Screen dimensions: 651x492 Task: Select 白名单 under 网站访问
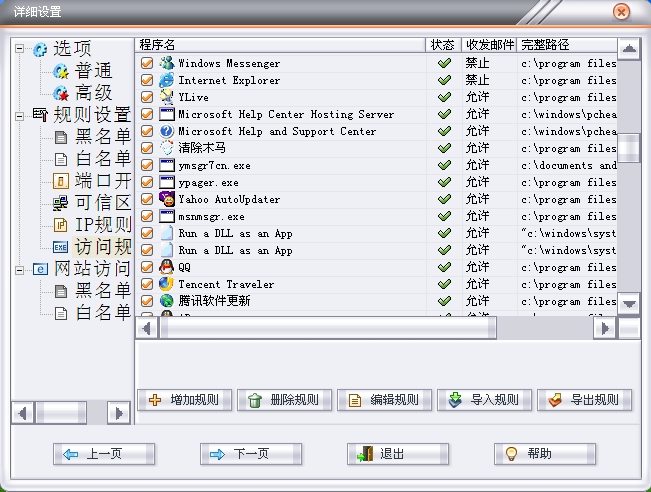tap(103, 313)
